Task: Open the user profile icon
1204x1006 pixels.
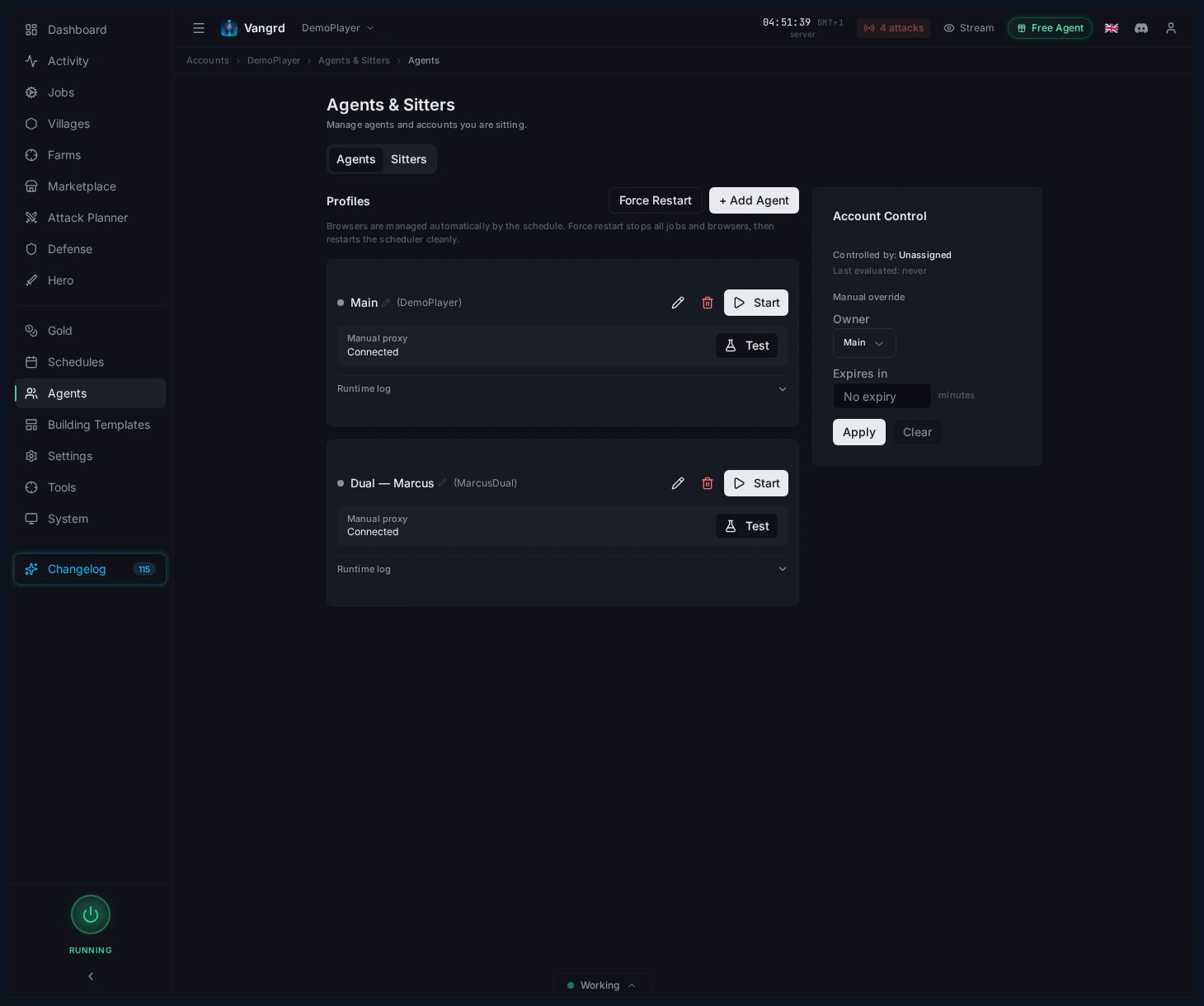Action: click(x=1171, y=28)
